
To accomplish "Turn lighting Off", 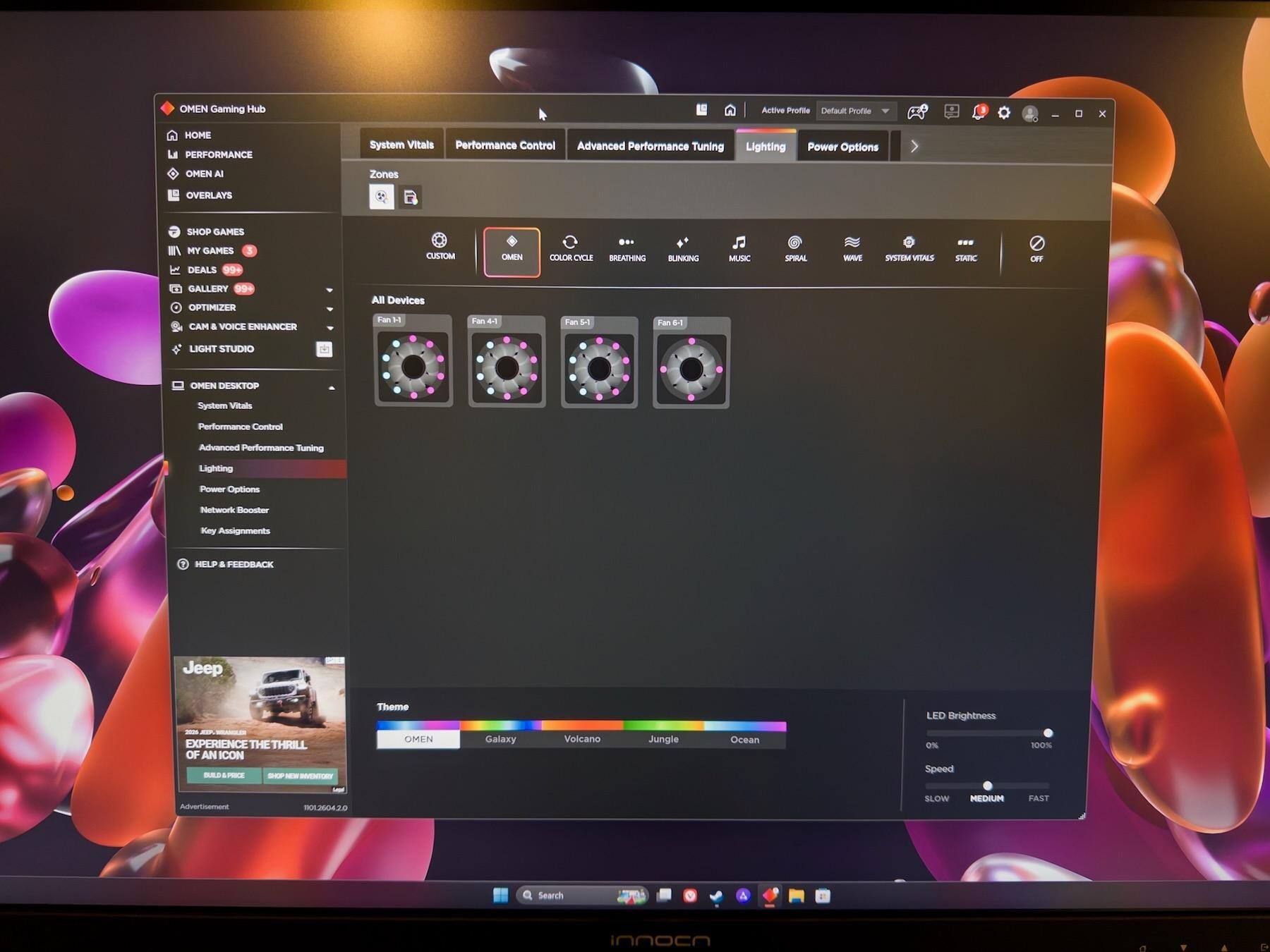I will [1036, 250].
